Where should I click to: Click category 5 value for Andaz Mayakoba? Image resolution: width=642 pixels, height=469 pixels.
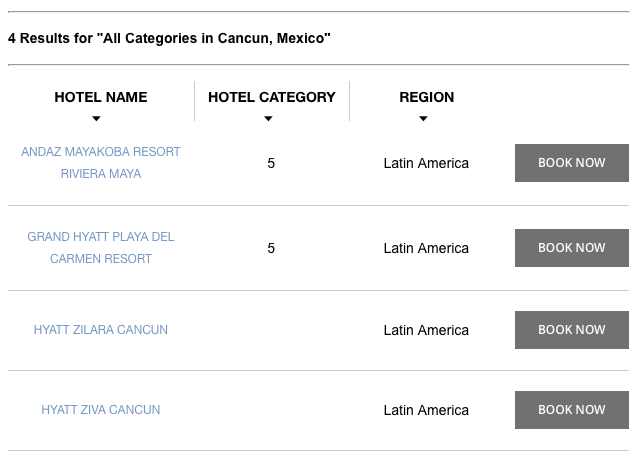[x=271, y=163]
